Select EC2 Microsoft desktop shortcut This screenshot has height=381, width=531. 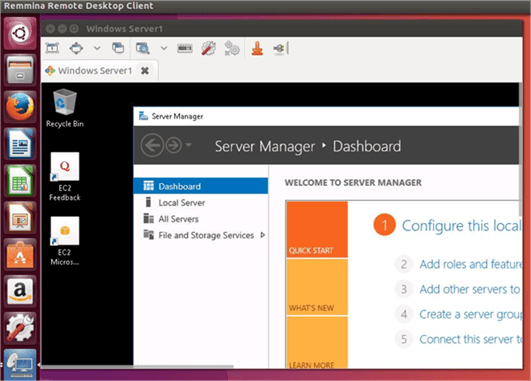[65, 241]
